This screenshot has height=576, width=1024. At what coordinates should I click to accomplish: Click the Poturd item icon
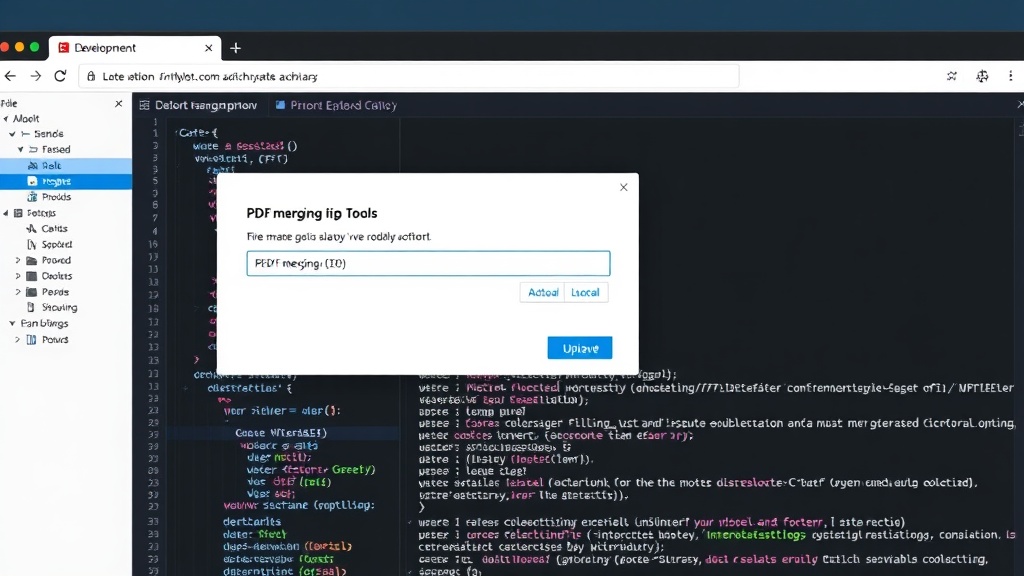click(31, 340)
